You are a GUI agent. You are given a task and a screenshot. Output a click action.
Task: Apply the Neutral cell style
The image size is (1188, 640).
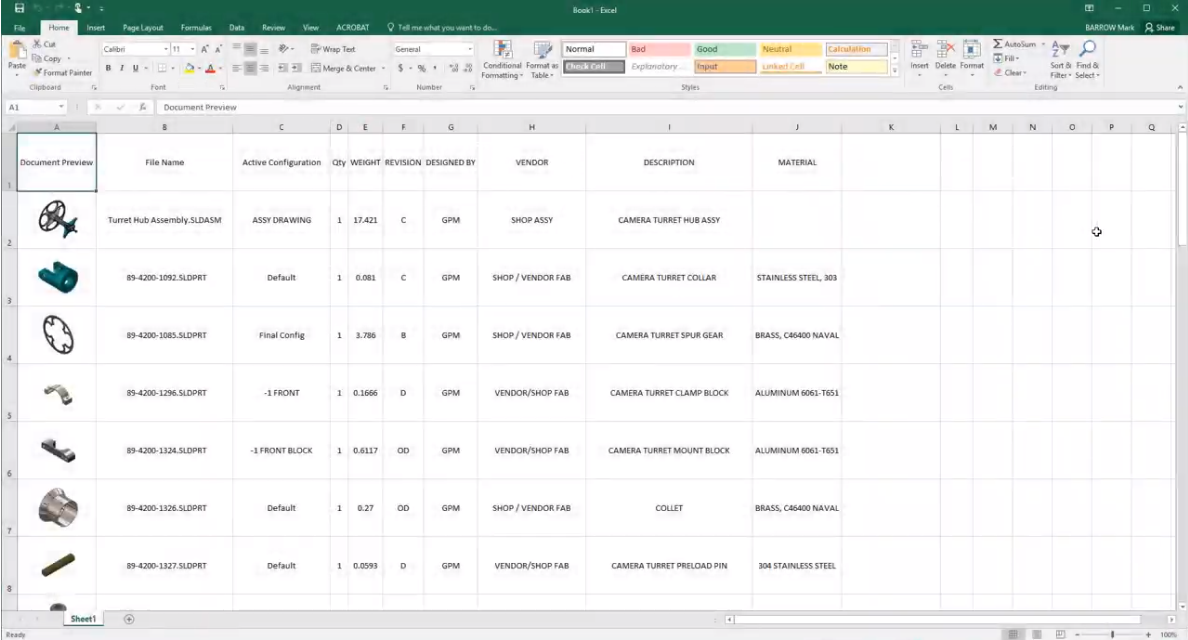coord(790,49)
